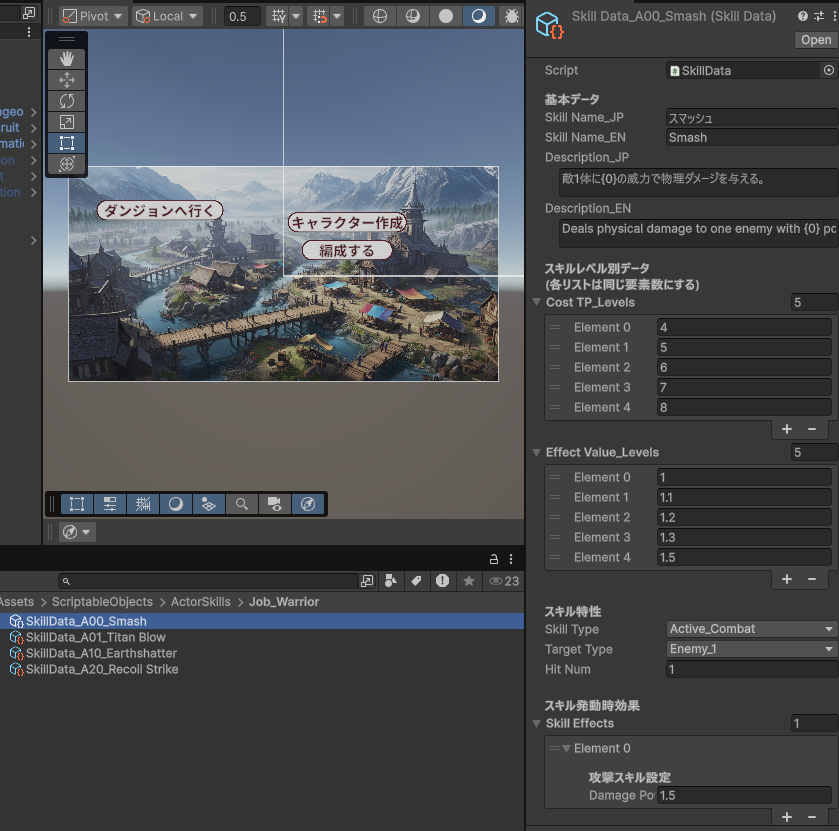This screenshot has width=839, height=831.
Task: Select the Hand view tool
Action: coord(67,59)
